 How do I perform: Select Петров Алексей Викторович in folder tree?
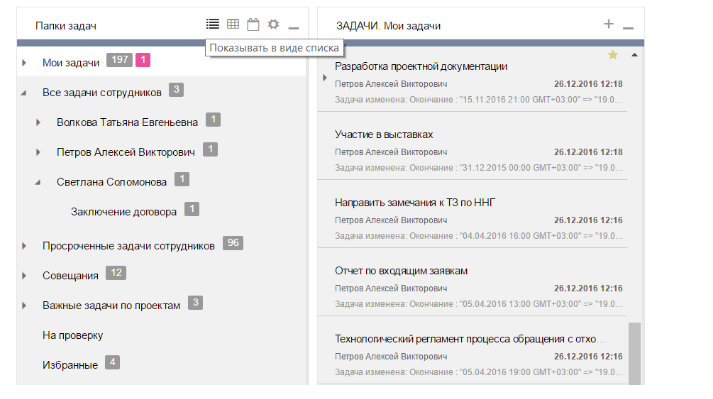point(126,152)
